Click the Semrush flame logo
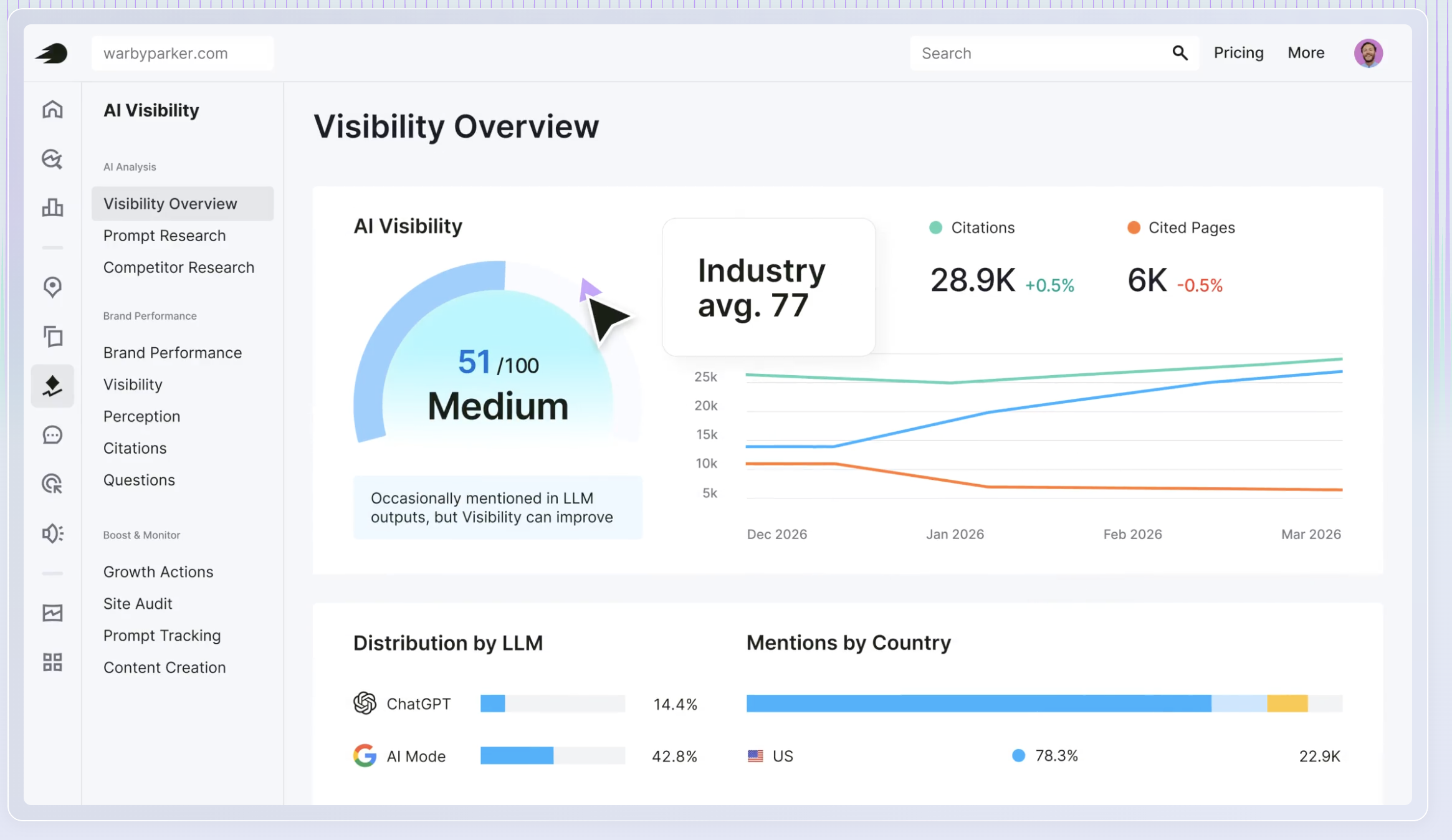1452x840 pixels. coord(51,53)
